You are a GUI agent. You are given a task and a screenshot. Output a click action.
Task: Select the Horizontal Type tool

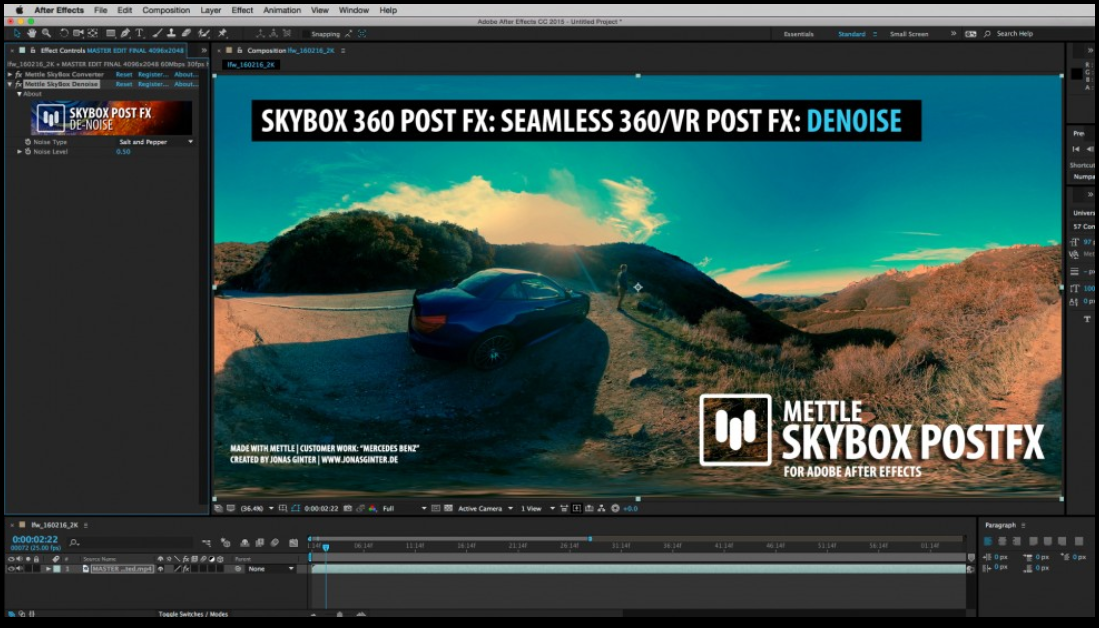139,34
